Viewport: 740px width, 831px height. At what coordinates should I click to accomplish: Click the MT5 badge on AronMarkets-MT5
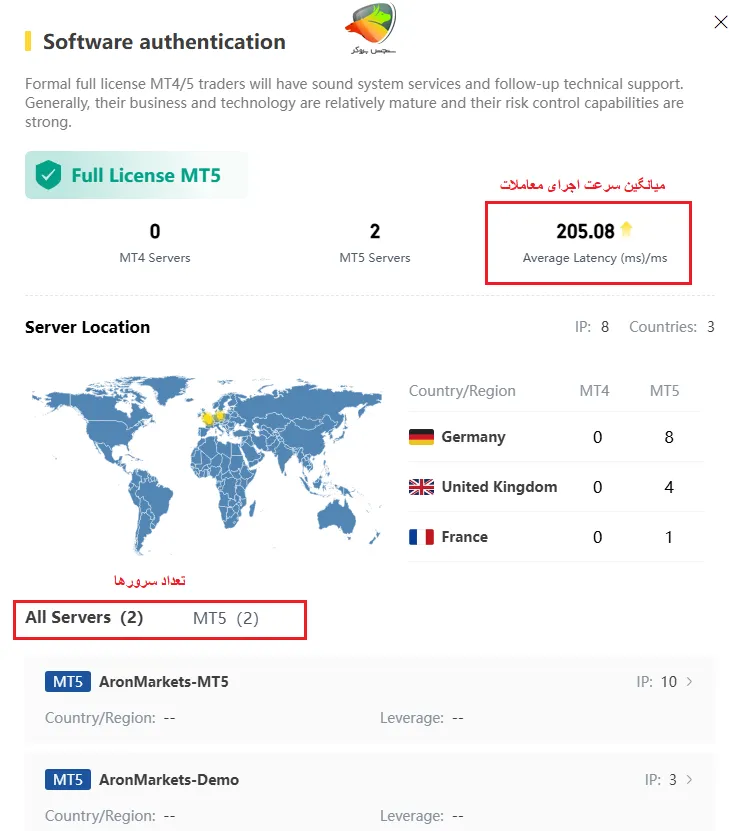68,682
